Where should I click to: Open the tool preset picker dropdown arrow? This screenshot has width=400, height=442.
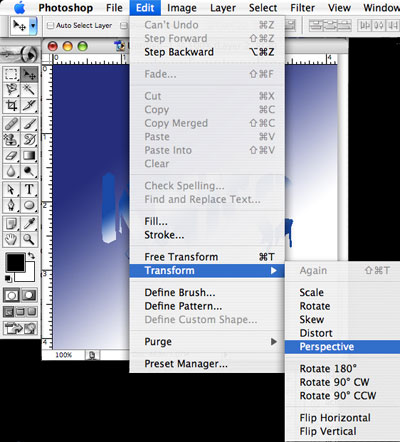tap(33, 26)
